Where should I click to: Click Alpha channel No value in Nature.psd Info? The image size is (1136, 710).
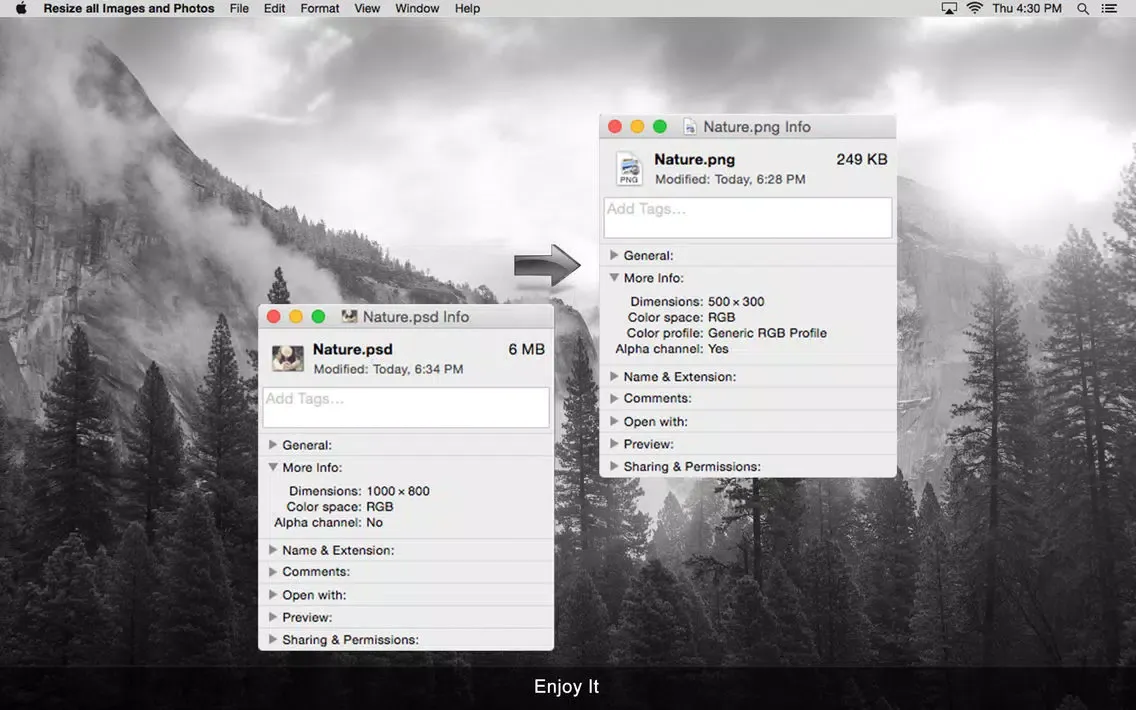point(375,523)
